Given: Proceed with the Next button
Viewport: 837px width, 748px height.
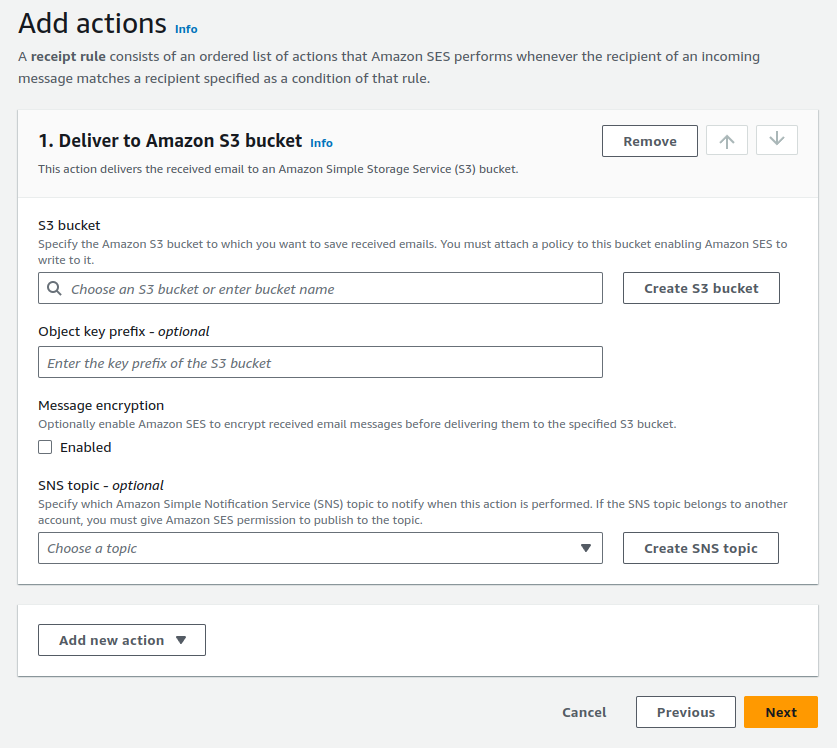Looking at the screenshot, I should 780,712.
